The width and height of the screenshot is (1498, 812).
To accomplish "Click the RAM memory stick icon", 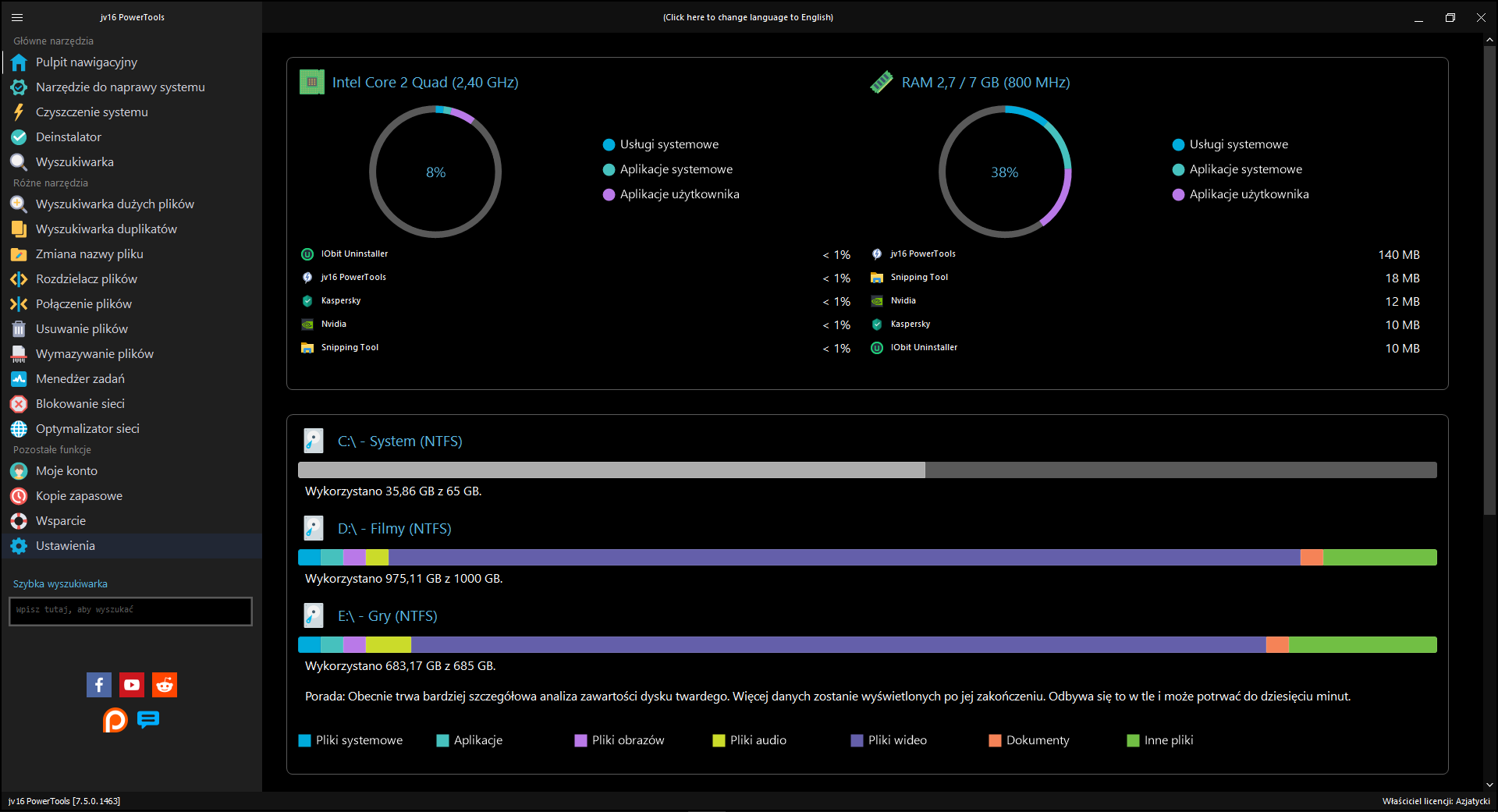I will coord(882,82).
